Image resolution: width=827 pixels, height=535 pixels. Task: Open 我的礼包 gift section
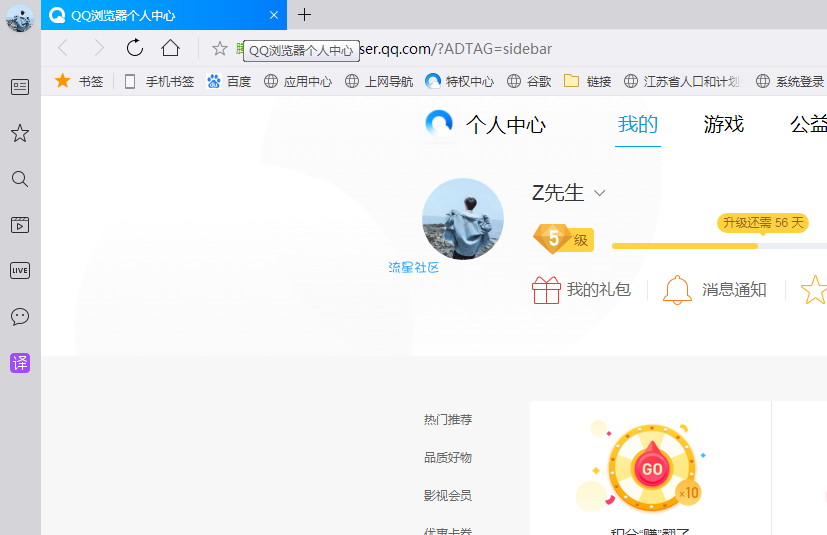point(581,290)
